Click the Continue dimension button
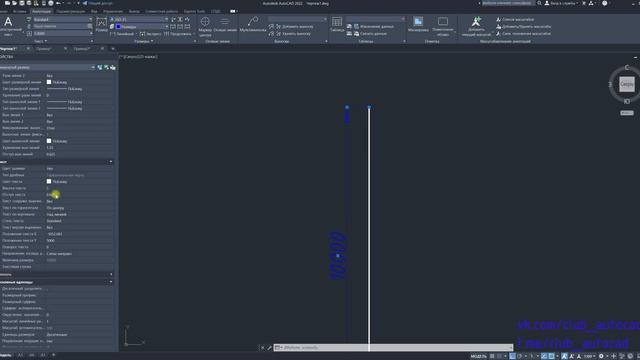 178,34
